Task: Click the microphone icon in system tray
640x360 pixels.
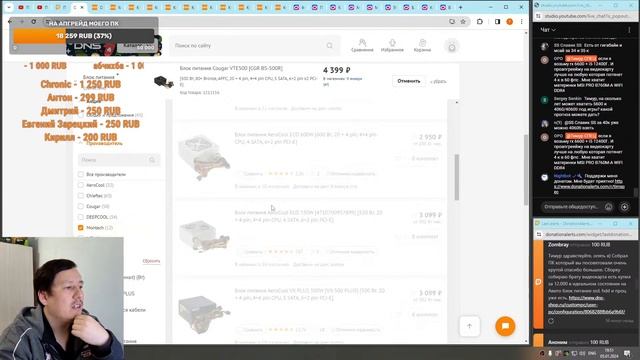Action: click(550, 353)
